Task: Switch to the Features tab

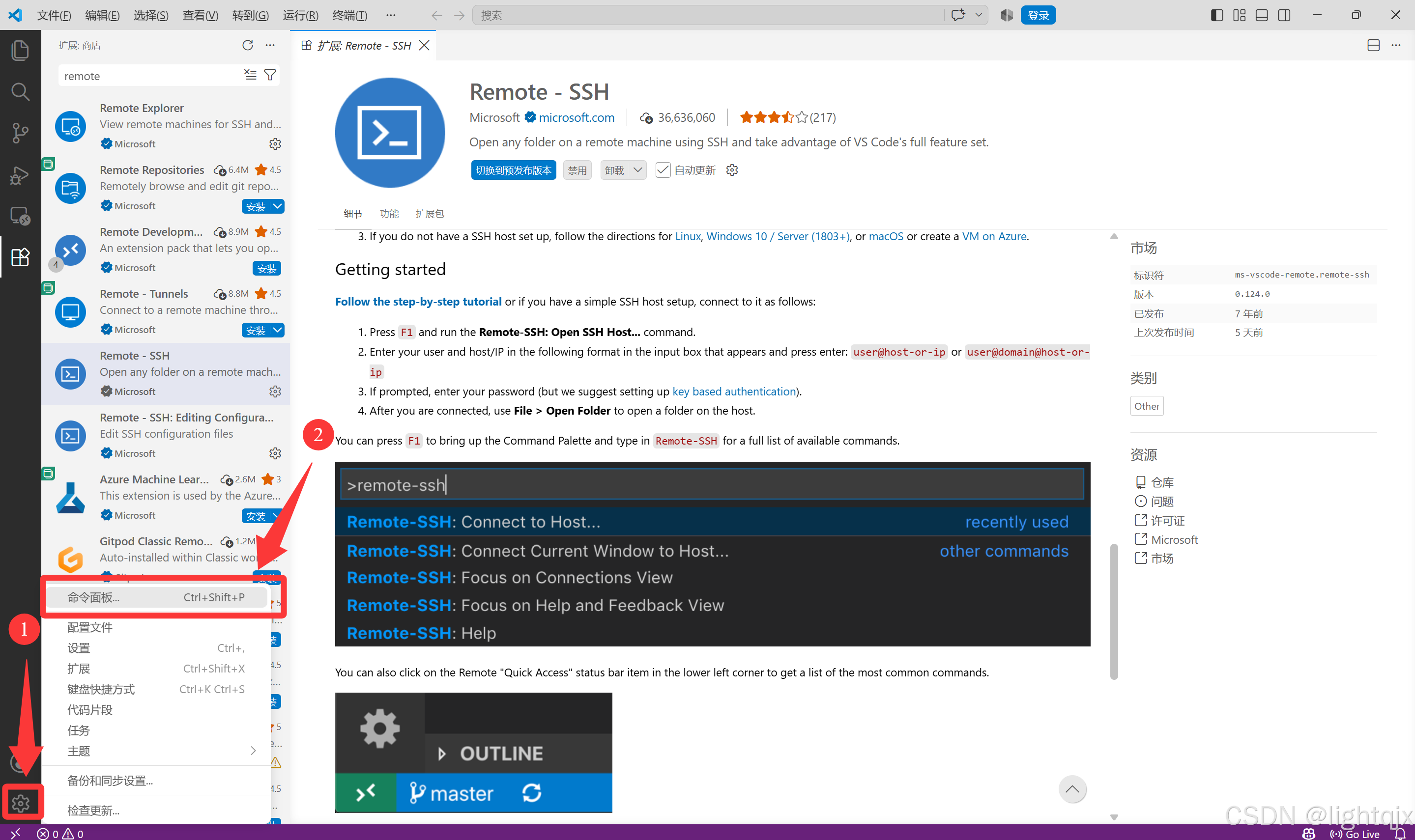Action: 389,214
